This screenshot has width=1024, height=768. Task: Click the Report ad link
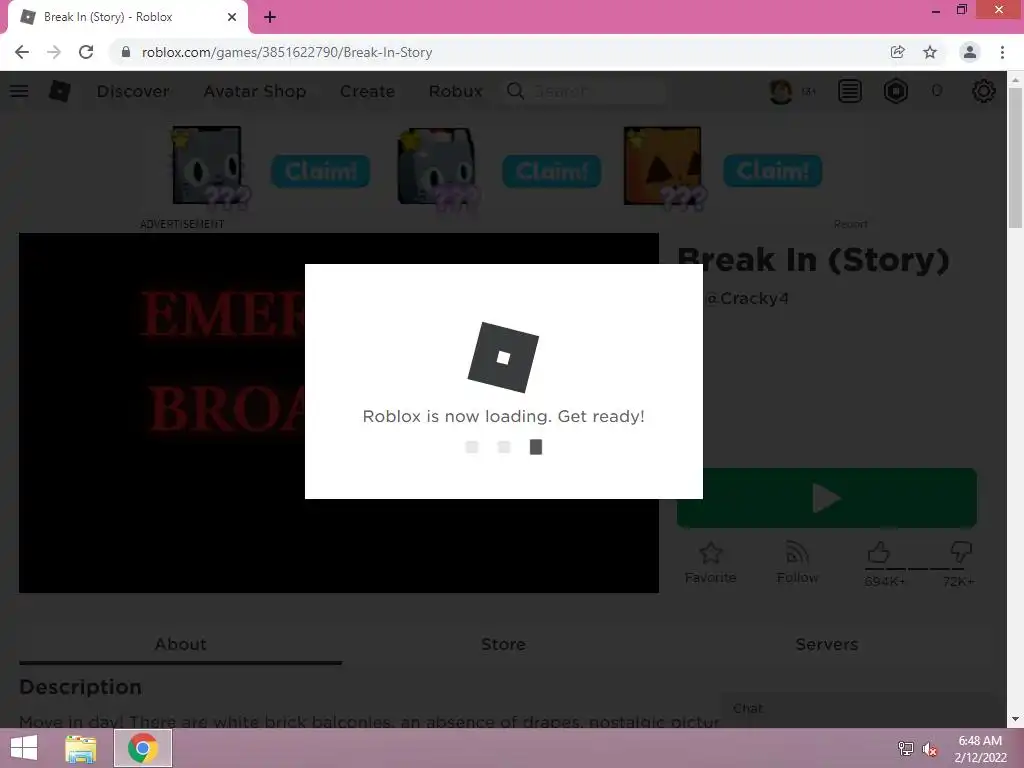850,224
